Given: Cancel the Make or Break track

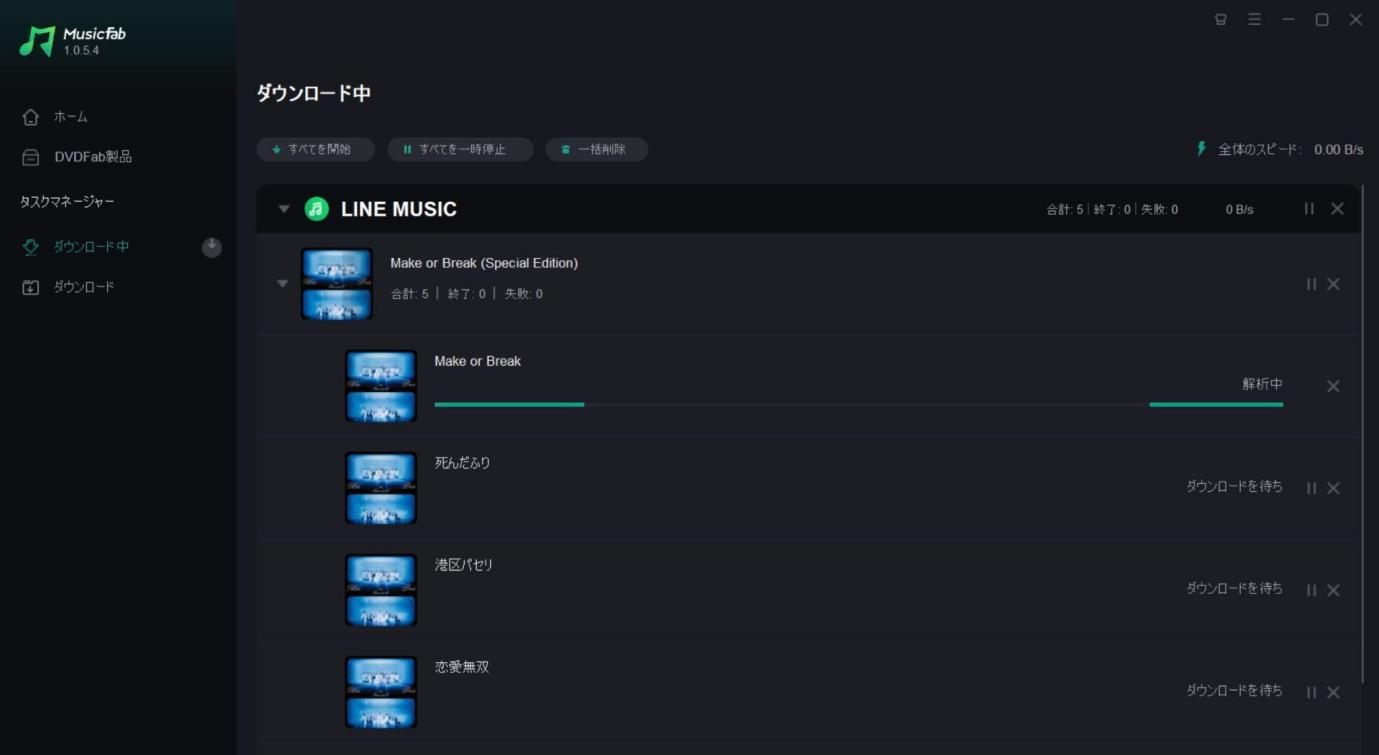Looking at the screenshot, I should (1333, 386).
